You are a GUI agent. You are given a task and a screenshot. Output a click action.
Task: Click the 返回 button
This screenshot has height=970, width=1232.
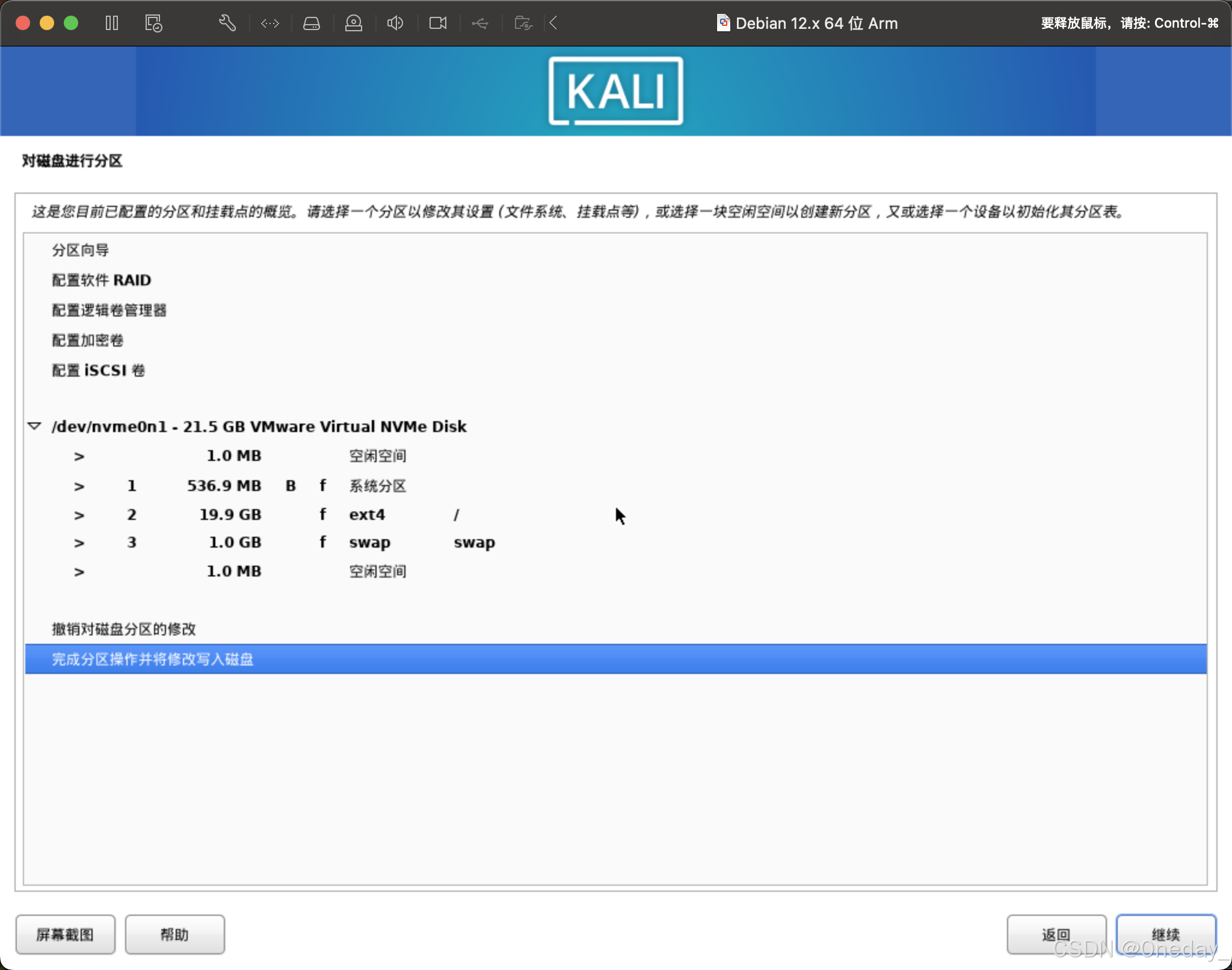[1056, 934]
